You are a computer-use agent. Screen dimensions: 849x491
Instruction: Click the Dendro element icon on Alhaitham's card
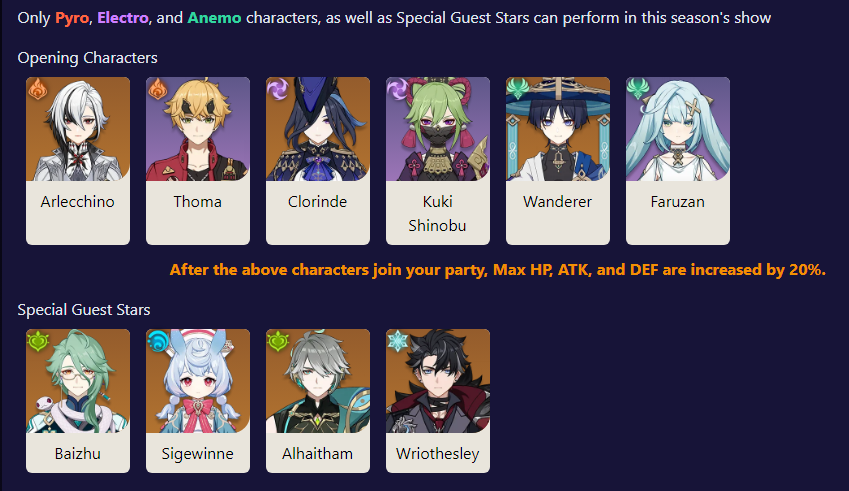(x=278, y=342)
